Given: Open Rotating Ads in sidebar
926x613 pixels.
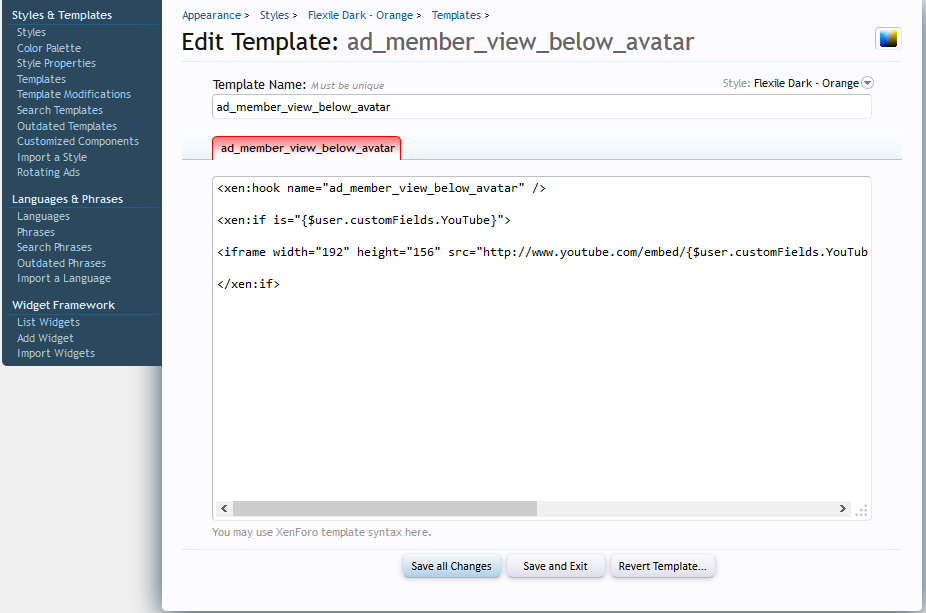Looking at the screenshot, I should pos(48,172).
